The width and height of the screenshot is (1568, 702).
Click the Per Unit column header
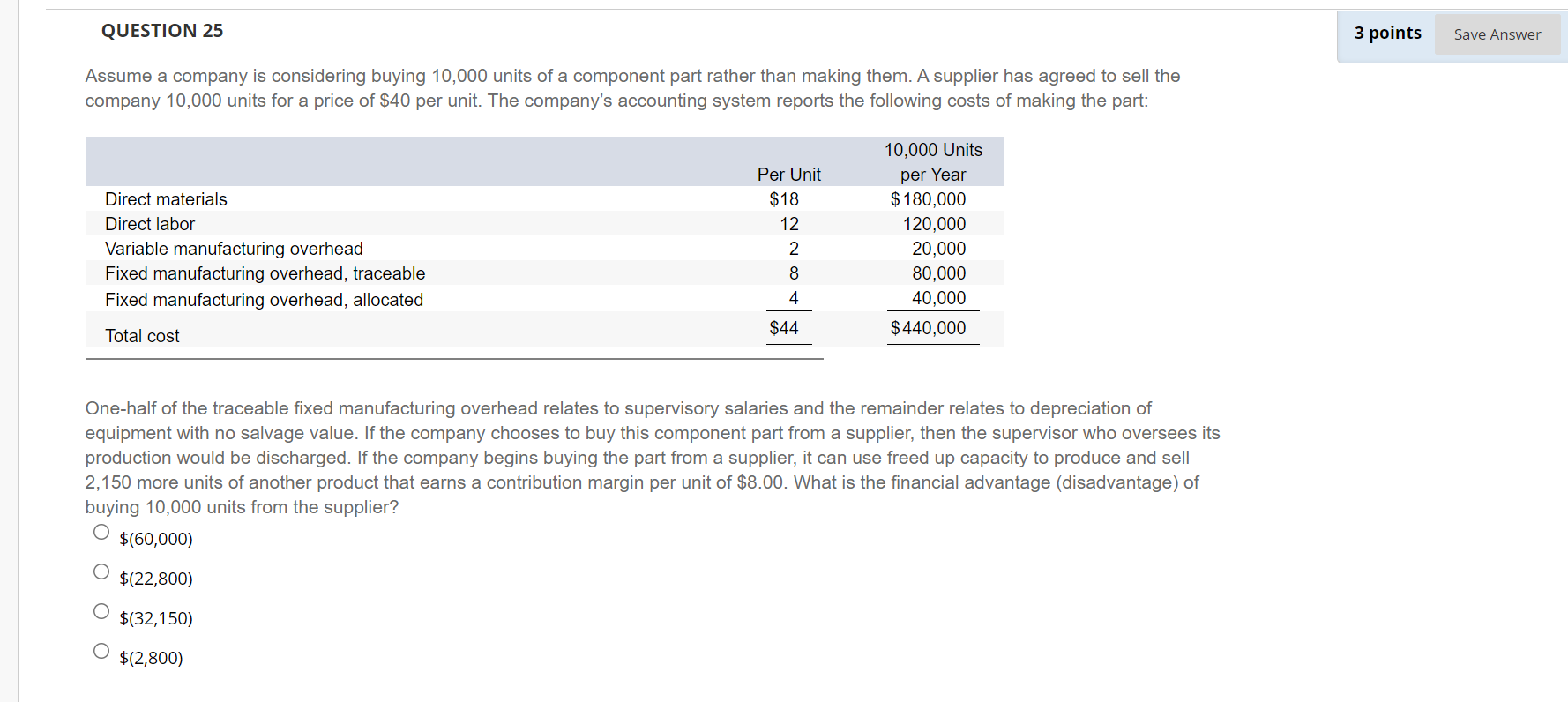(788, 175)
